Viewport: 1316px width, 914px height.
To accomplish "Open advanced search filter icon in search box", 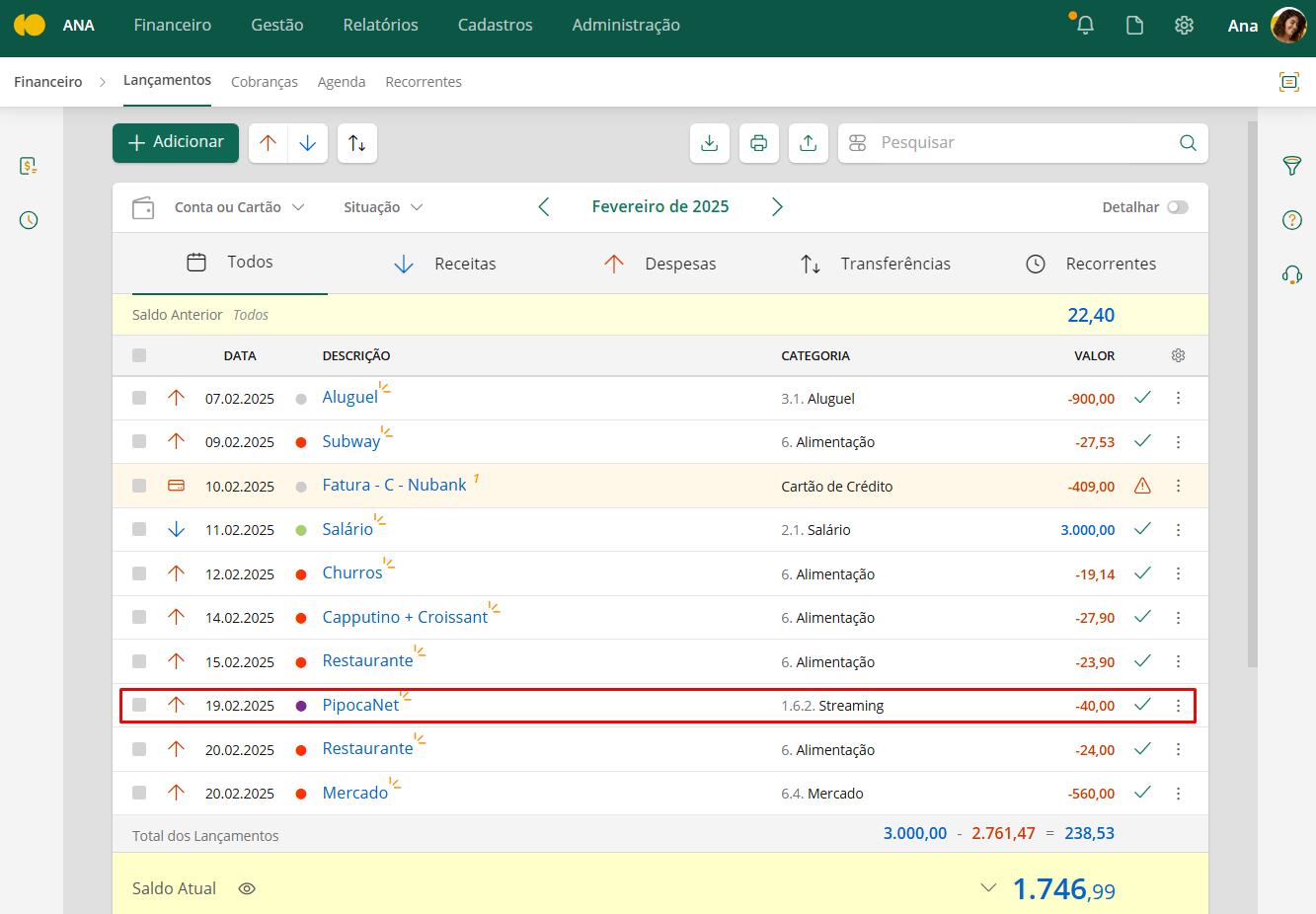I will point(857,143).
